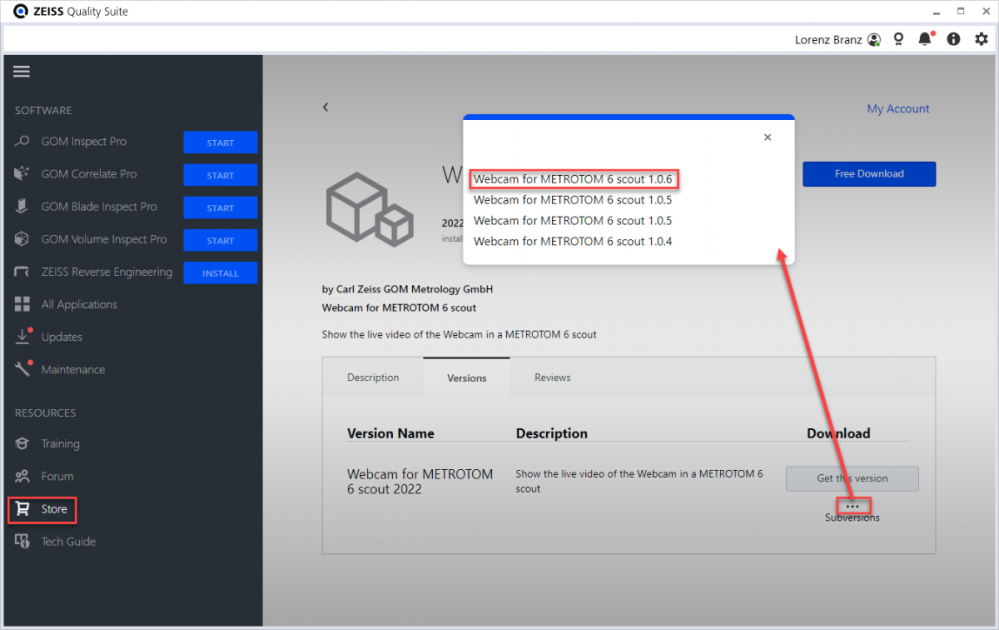Click the Free Download button
Screen dimensions: 999x630
(869, 174)
